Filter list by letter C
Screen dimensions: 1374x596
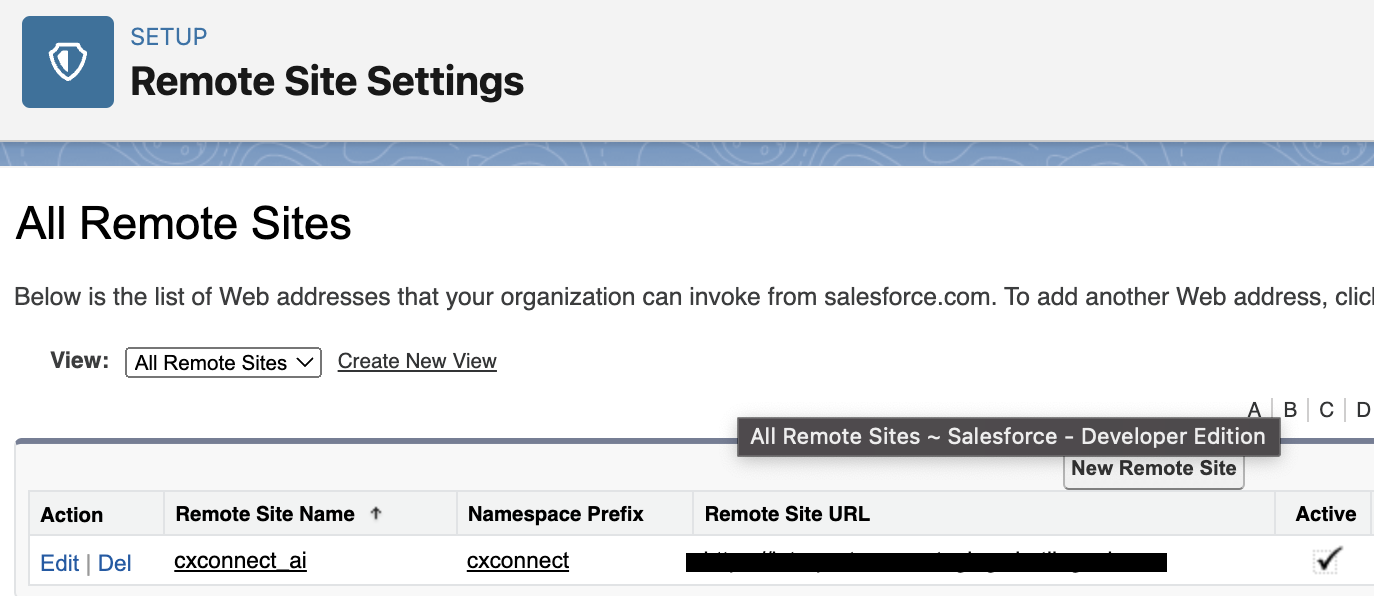tap(1326, 409)
